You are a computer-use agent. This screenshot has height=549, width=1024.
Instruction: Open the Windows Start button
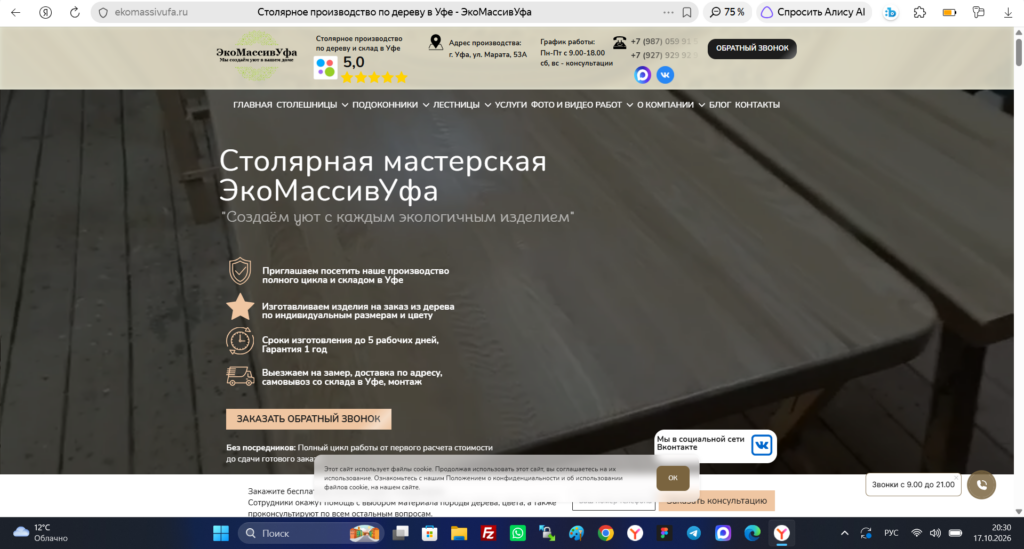point(221,533)
